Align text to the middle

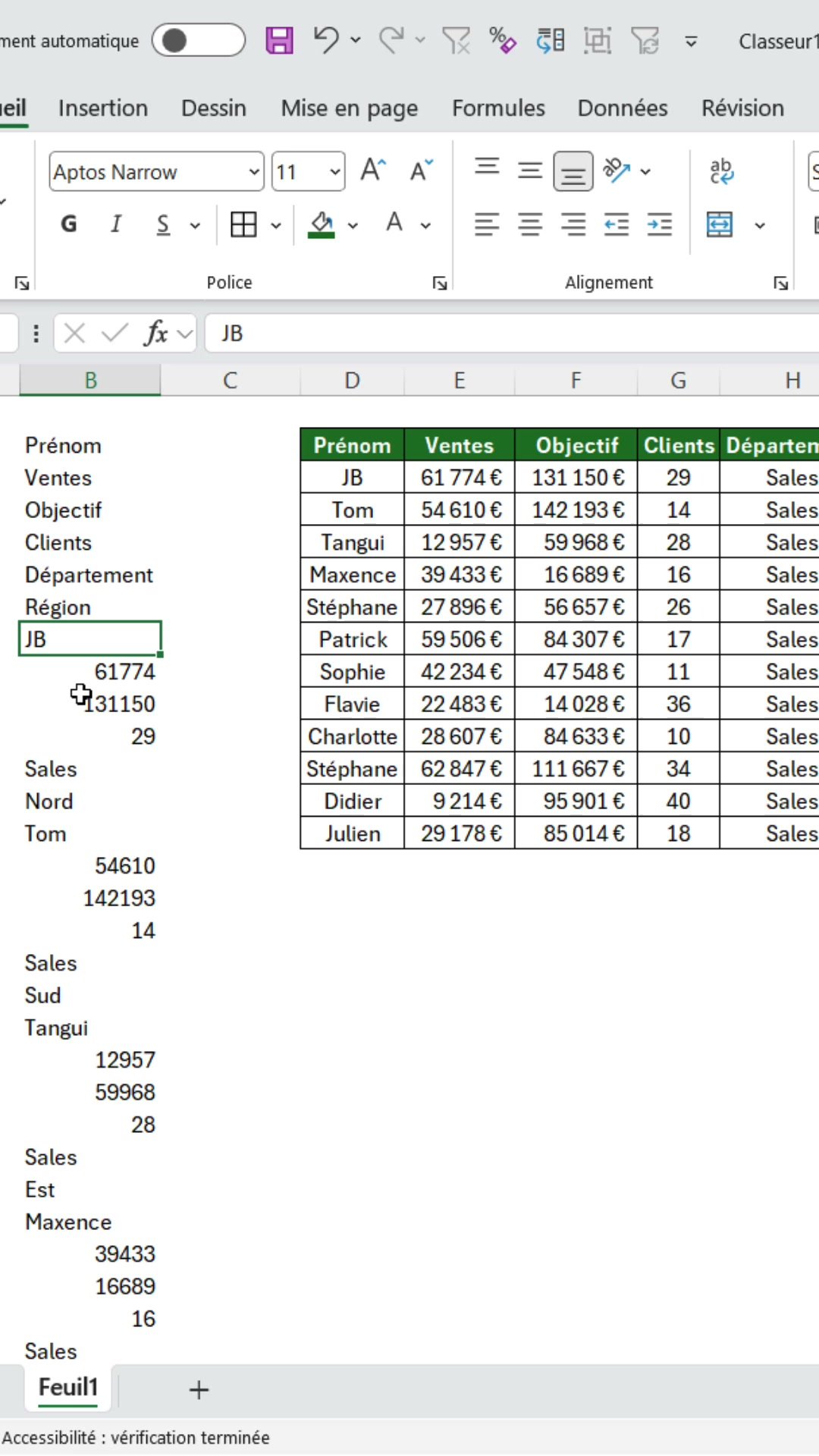530,170
